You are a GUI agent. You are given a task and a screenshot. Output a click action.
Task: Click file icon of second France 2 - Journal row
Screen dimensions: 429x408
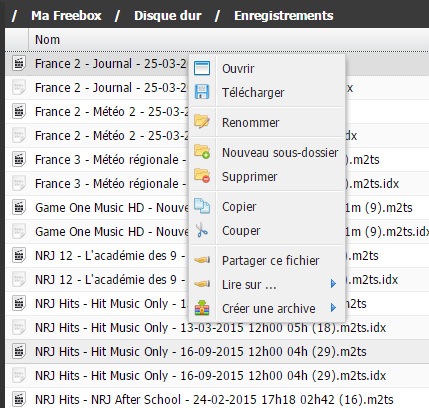coord(19,87)
